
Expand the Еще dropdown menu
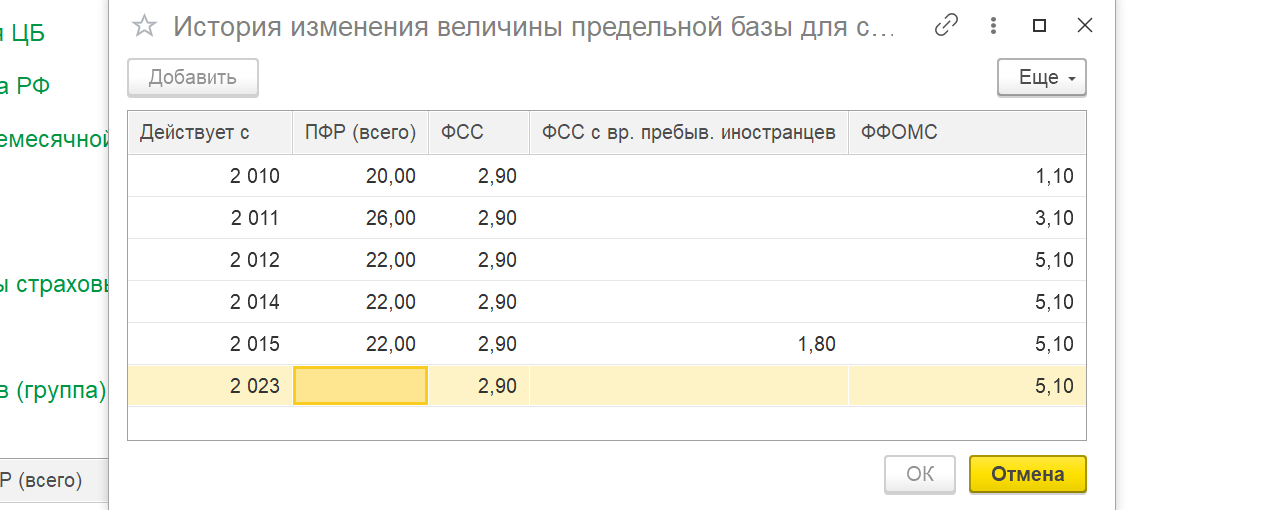[1041, 78]
